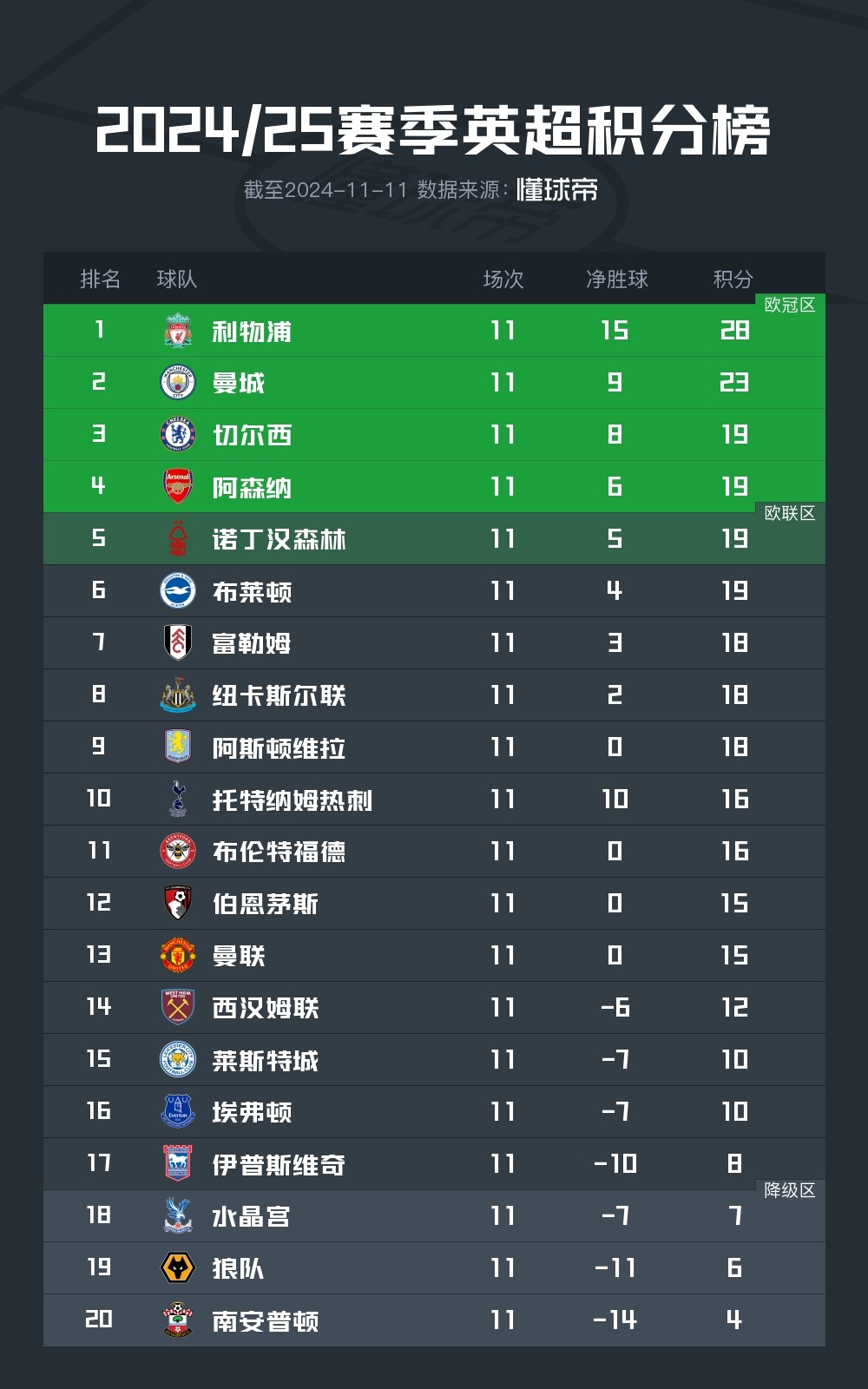
Task: Click the Wolves wolf-head badge
Action: (178, 1268)
